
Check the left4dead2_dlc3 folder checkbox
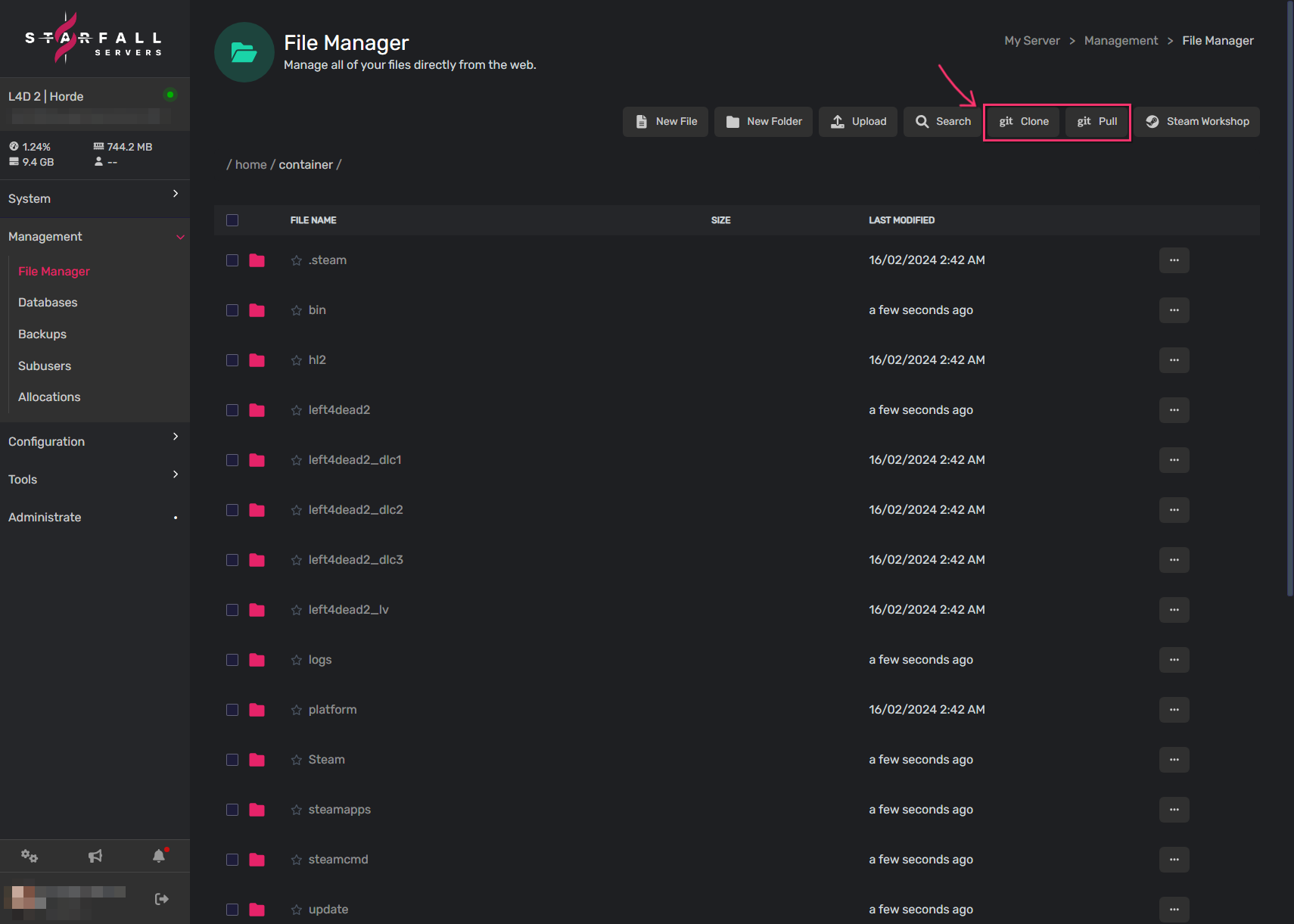point(232,560)
